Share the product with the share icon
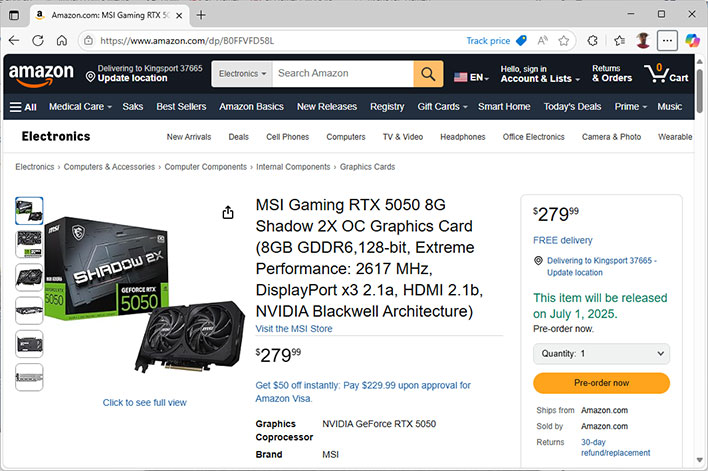Image resolution: width=708 pixels, height=471 pixels. tap(228, 212)
